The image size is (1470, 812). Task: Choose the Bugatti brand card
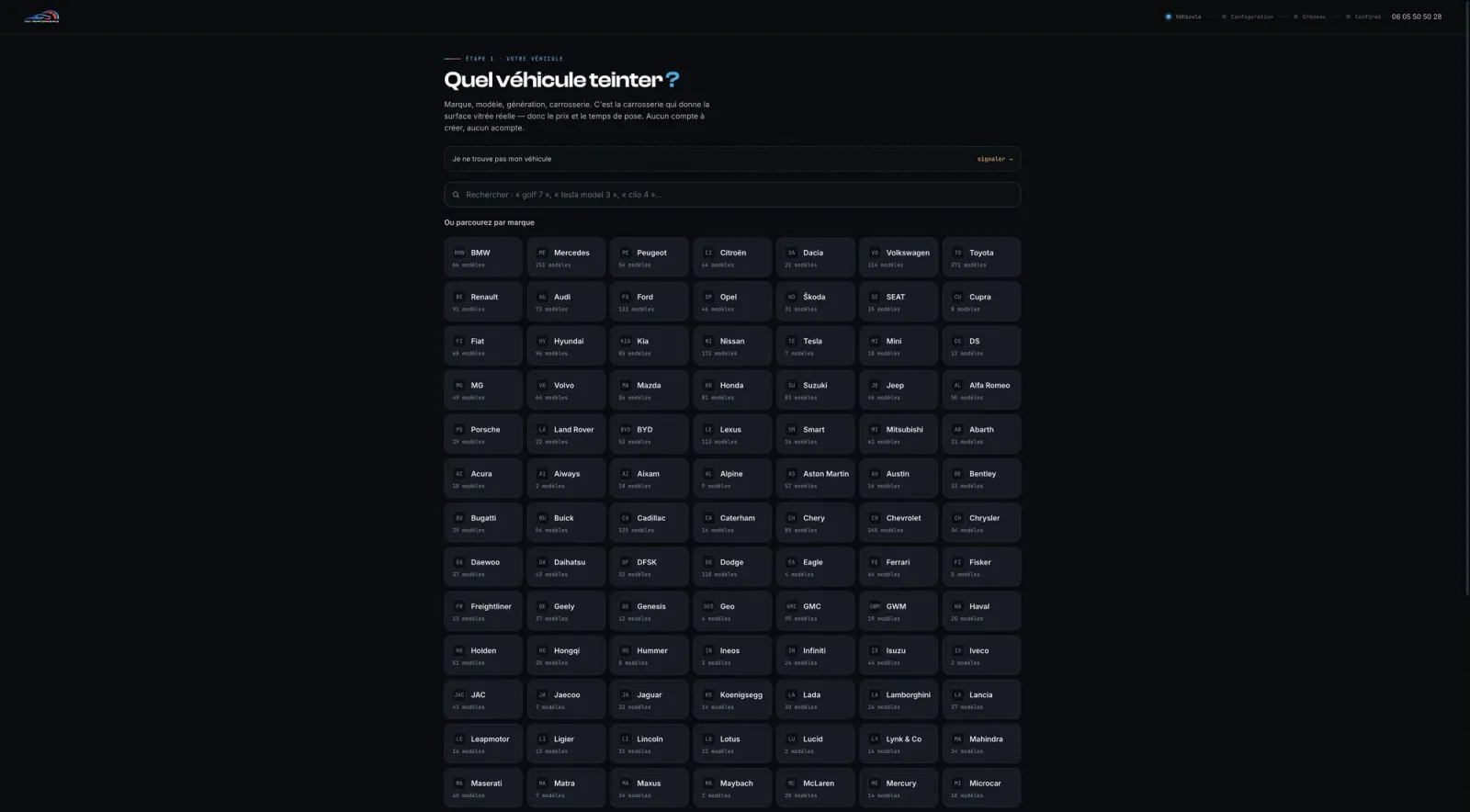tap(483, 523)
